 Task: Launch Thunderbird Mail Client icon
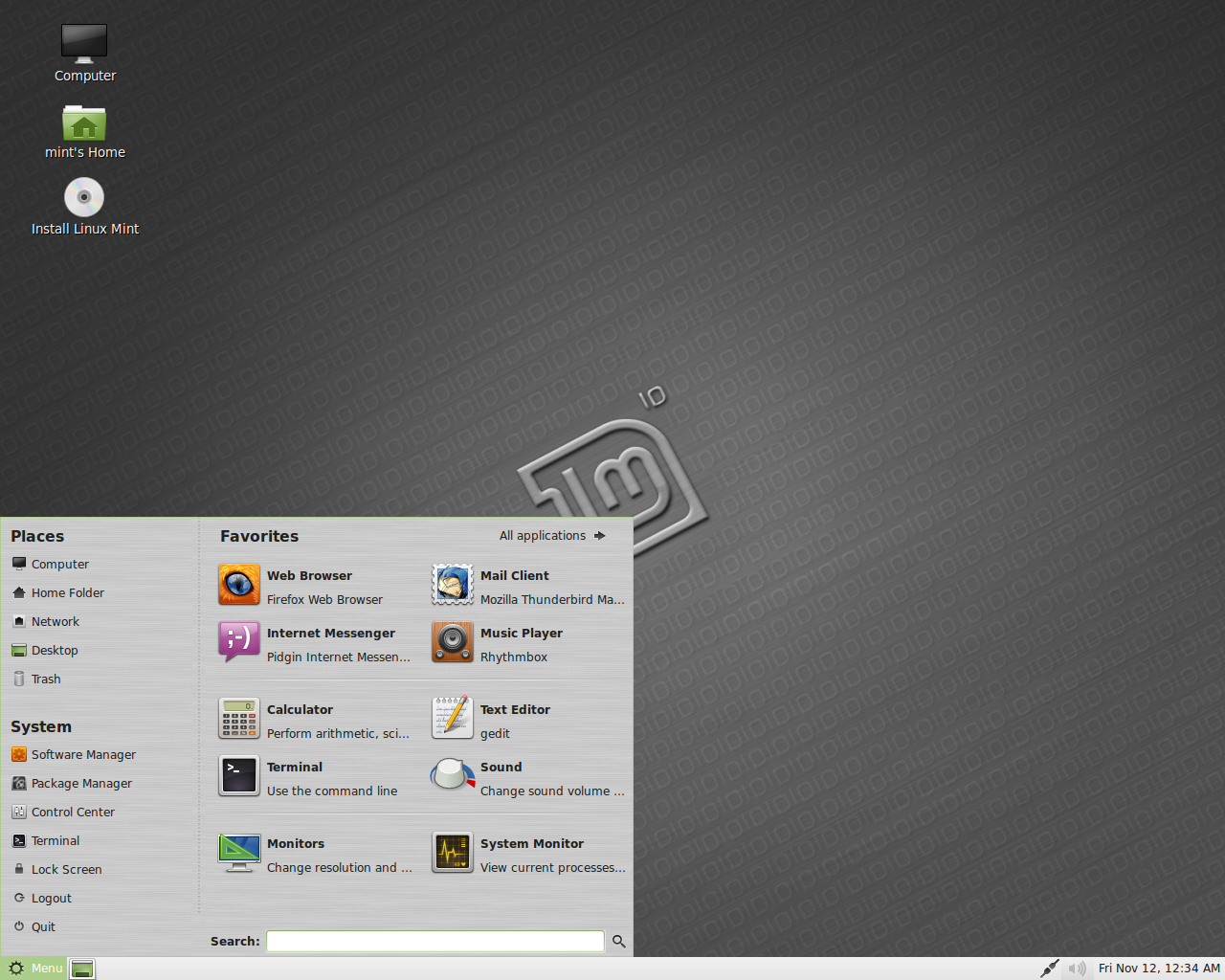pos(453,585)
